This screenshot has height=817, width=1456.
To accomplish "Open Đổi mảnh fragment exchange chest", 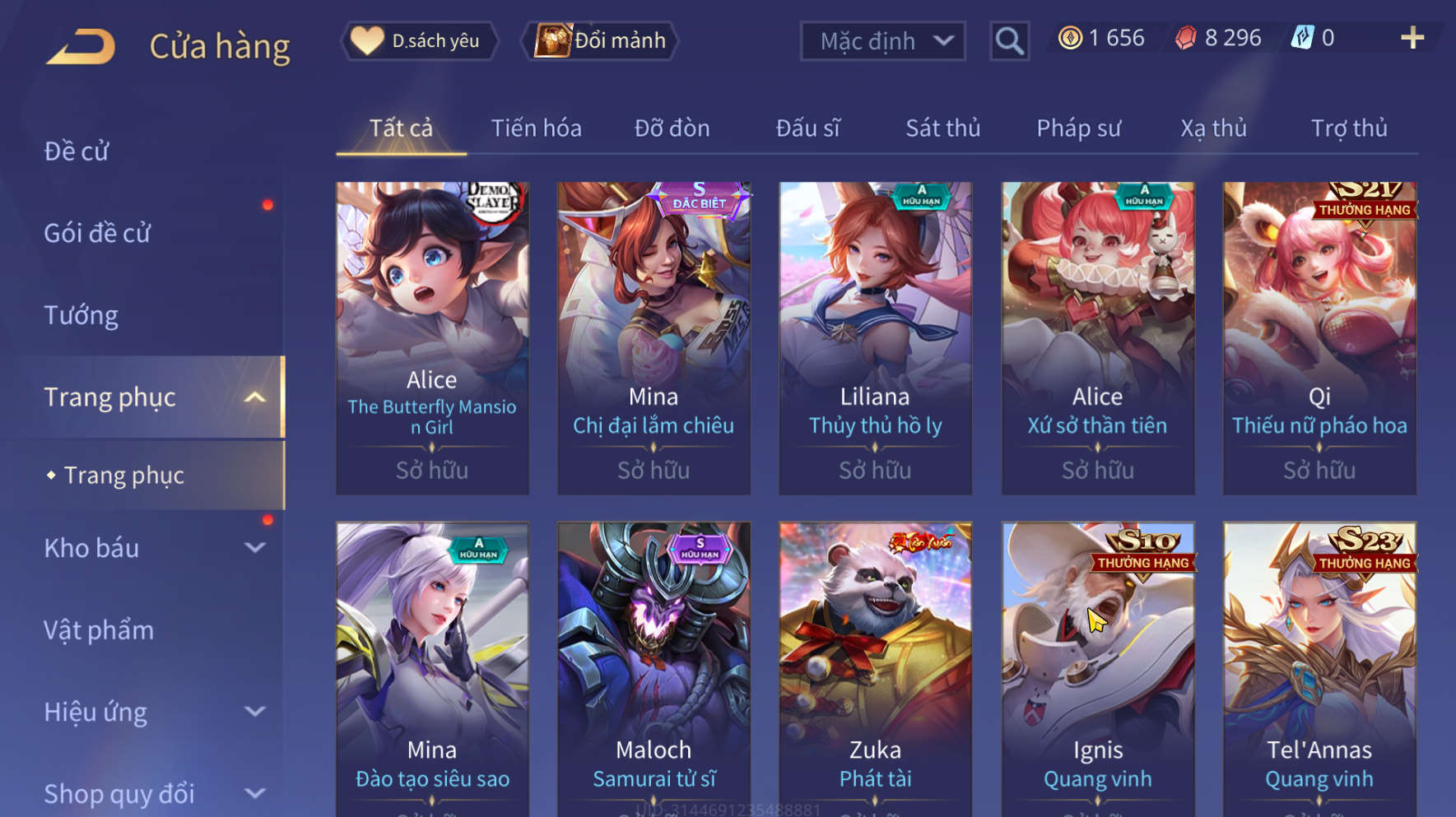I will (x=600, y=40).
